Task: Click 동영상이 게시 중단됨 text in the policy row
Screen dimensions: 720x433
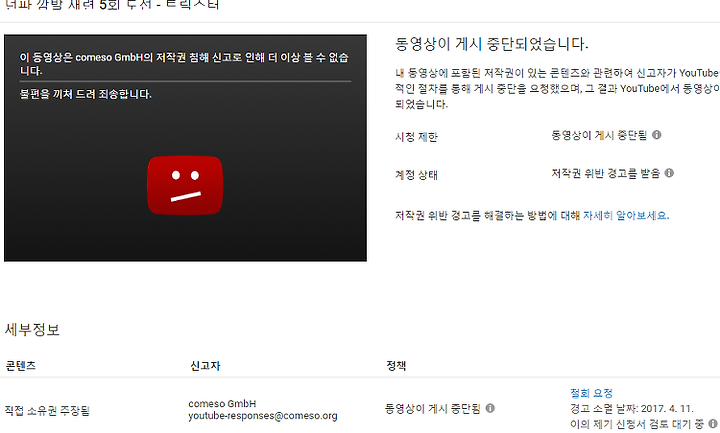Action: 433,408
